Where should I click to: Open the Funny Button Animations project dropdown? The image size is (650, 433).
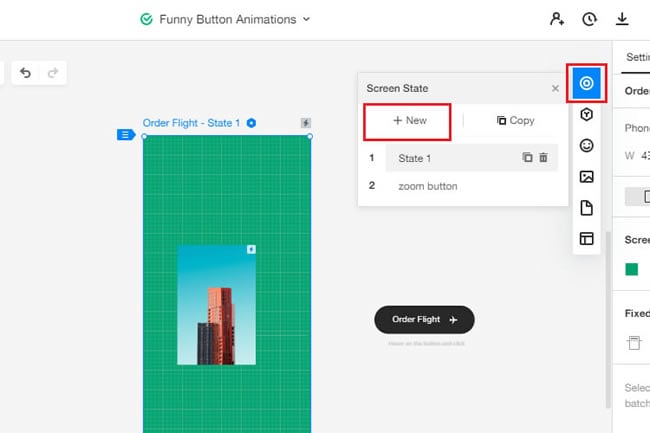point(306,19)
